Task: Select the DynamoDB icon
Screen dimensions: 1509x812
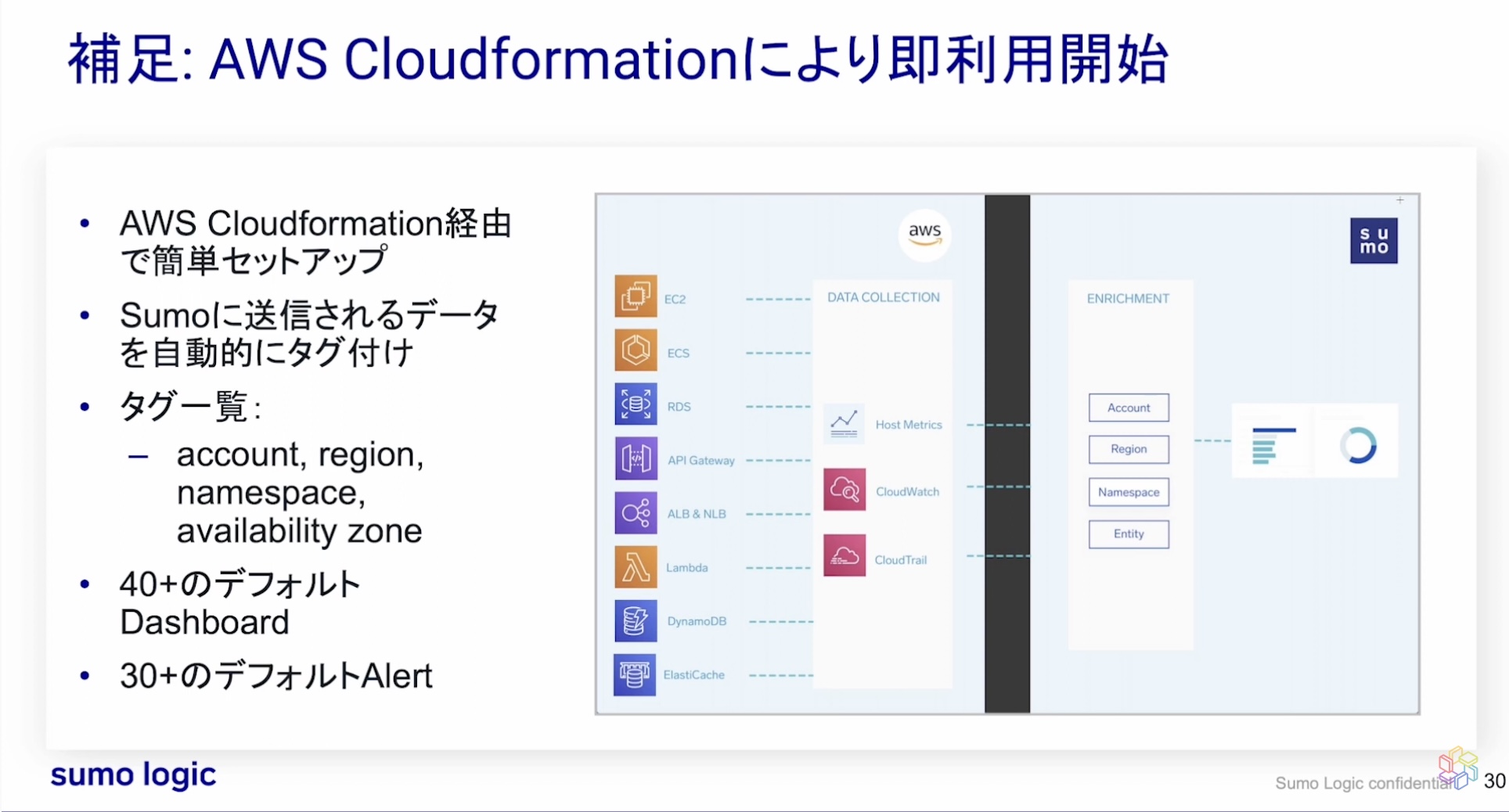Action: (636, 620)
